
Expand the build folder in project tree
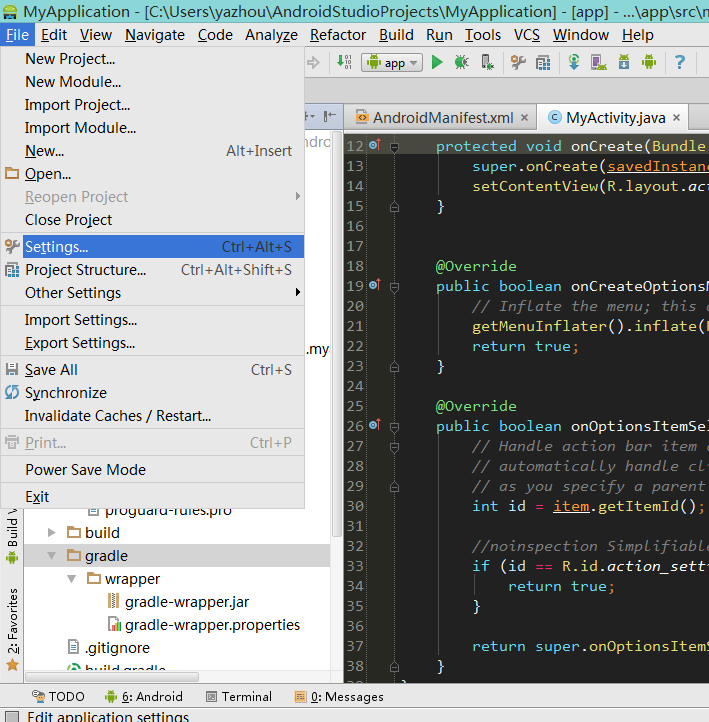click(x=52, y=533)
